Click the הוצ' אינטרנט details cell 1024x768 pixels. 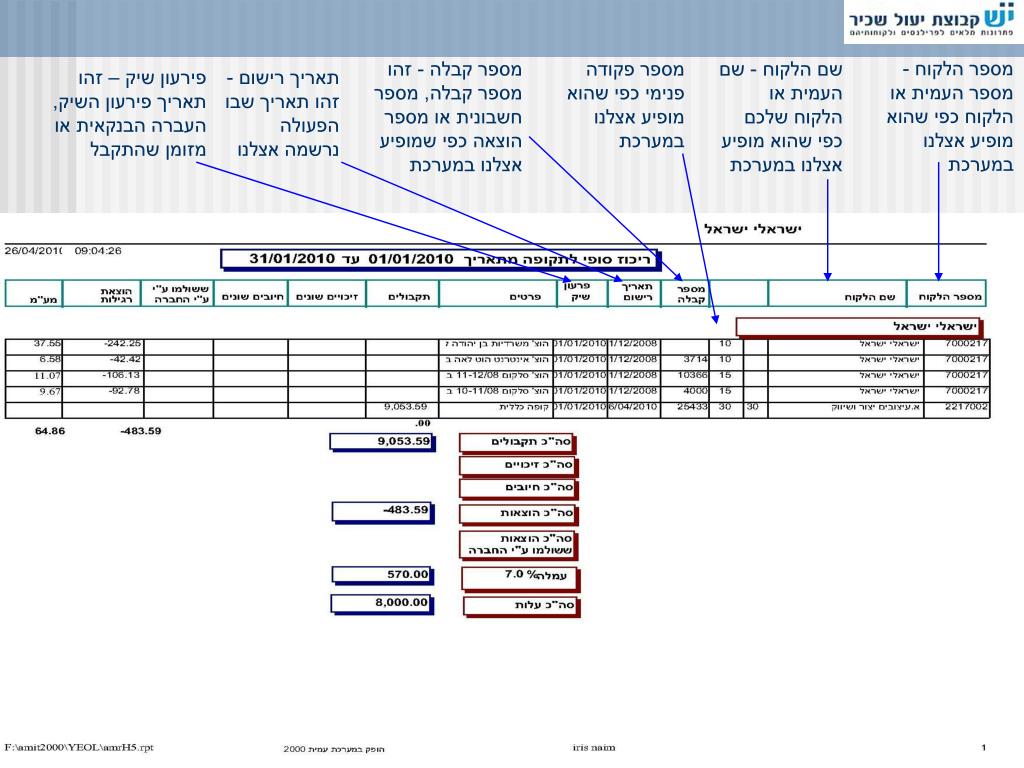point(496,360)
